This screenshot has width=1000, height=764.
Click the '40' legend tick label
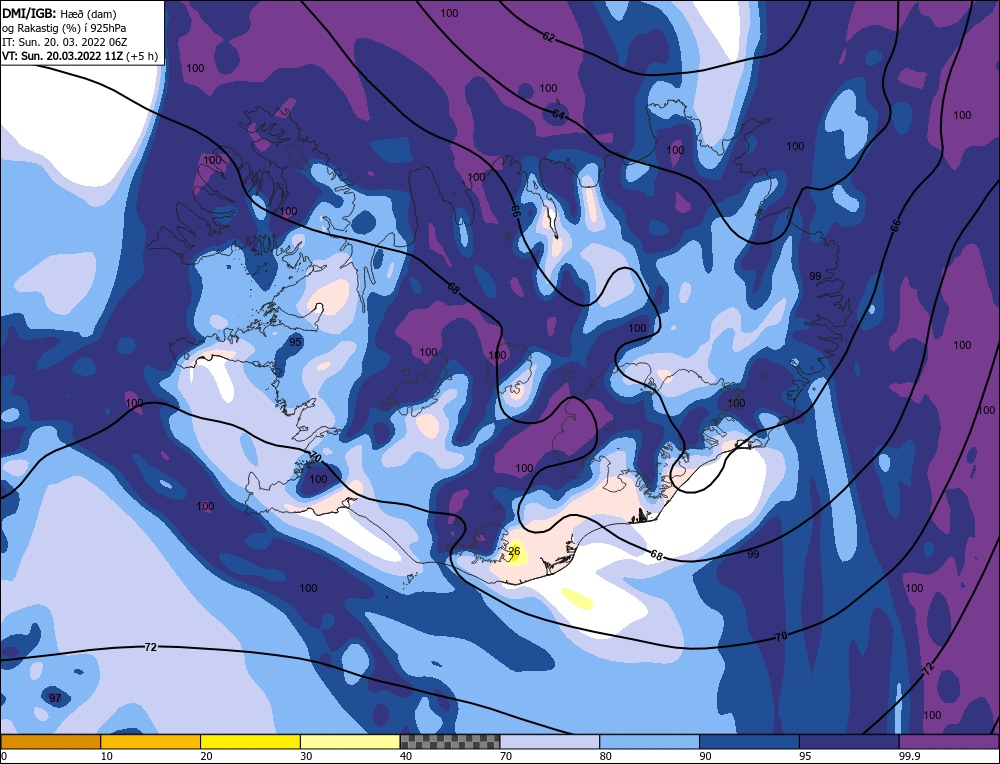(x=406, y=756)
